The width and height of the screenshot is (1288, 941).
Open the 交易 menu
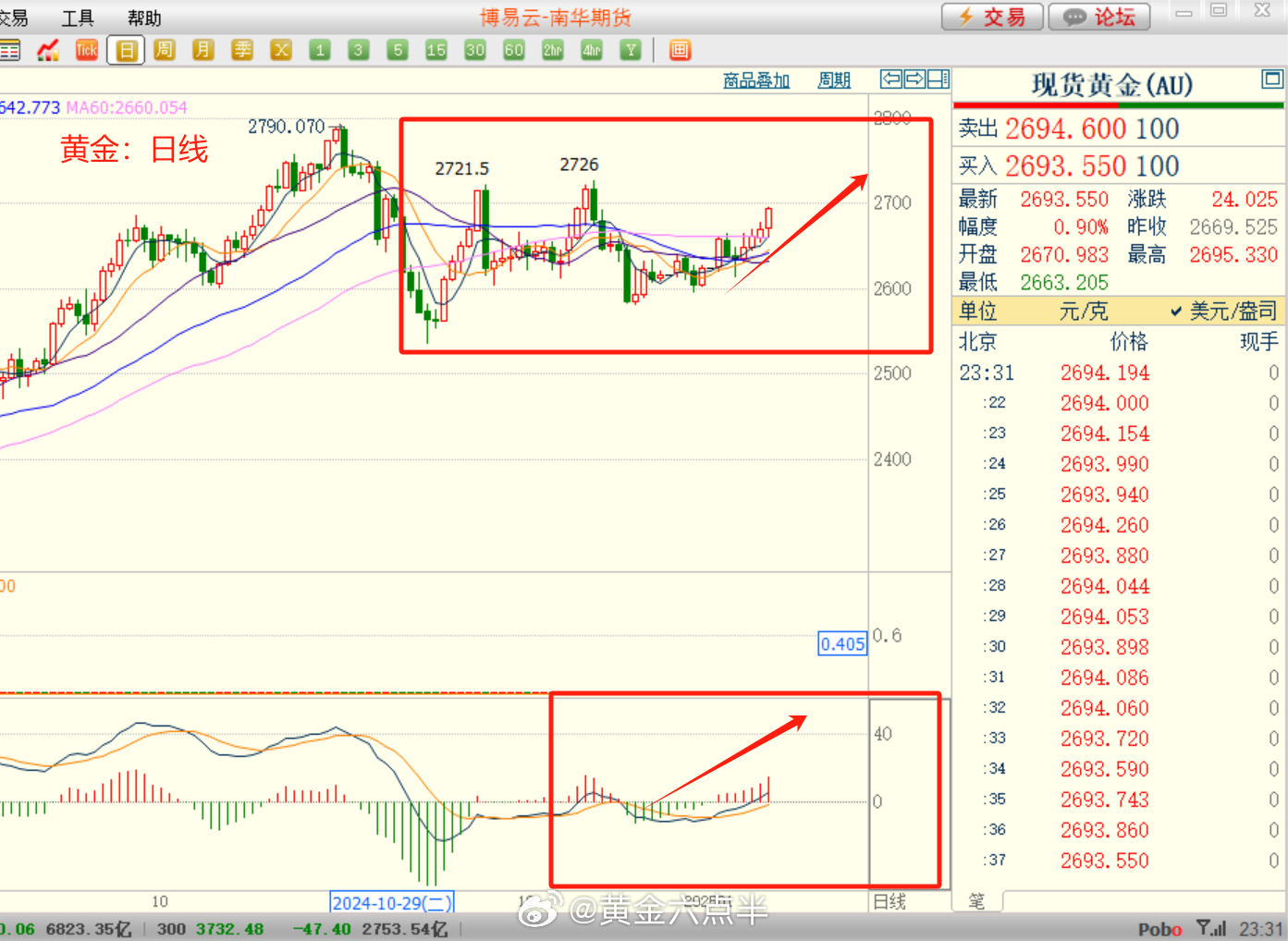[x=13, y=18]
